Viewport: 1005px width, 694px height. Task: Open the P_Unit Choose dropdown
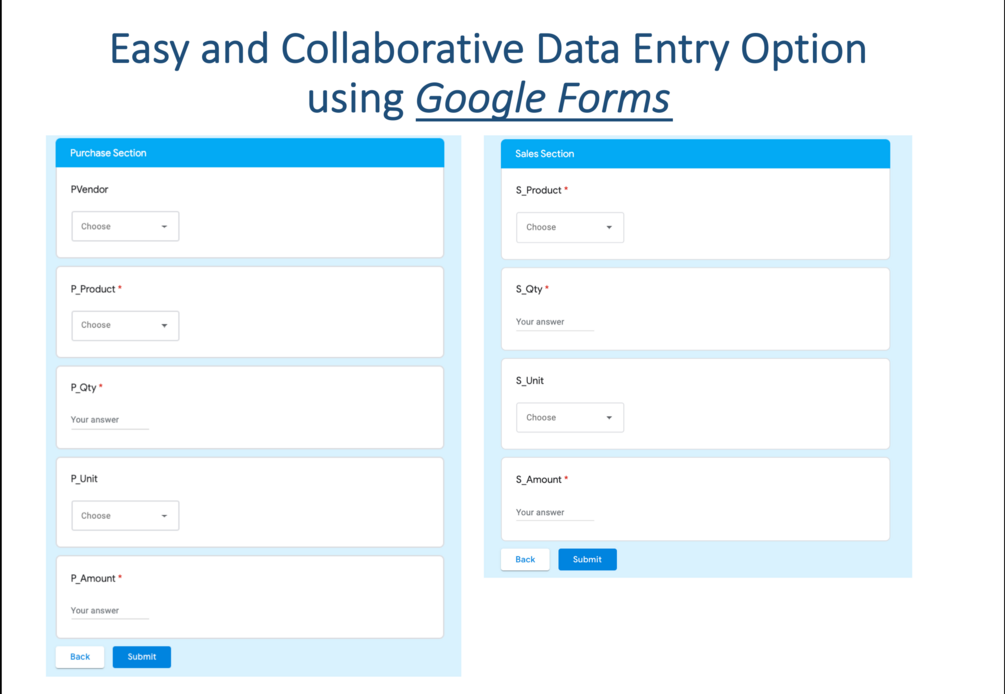pos(124,516)
